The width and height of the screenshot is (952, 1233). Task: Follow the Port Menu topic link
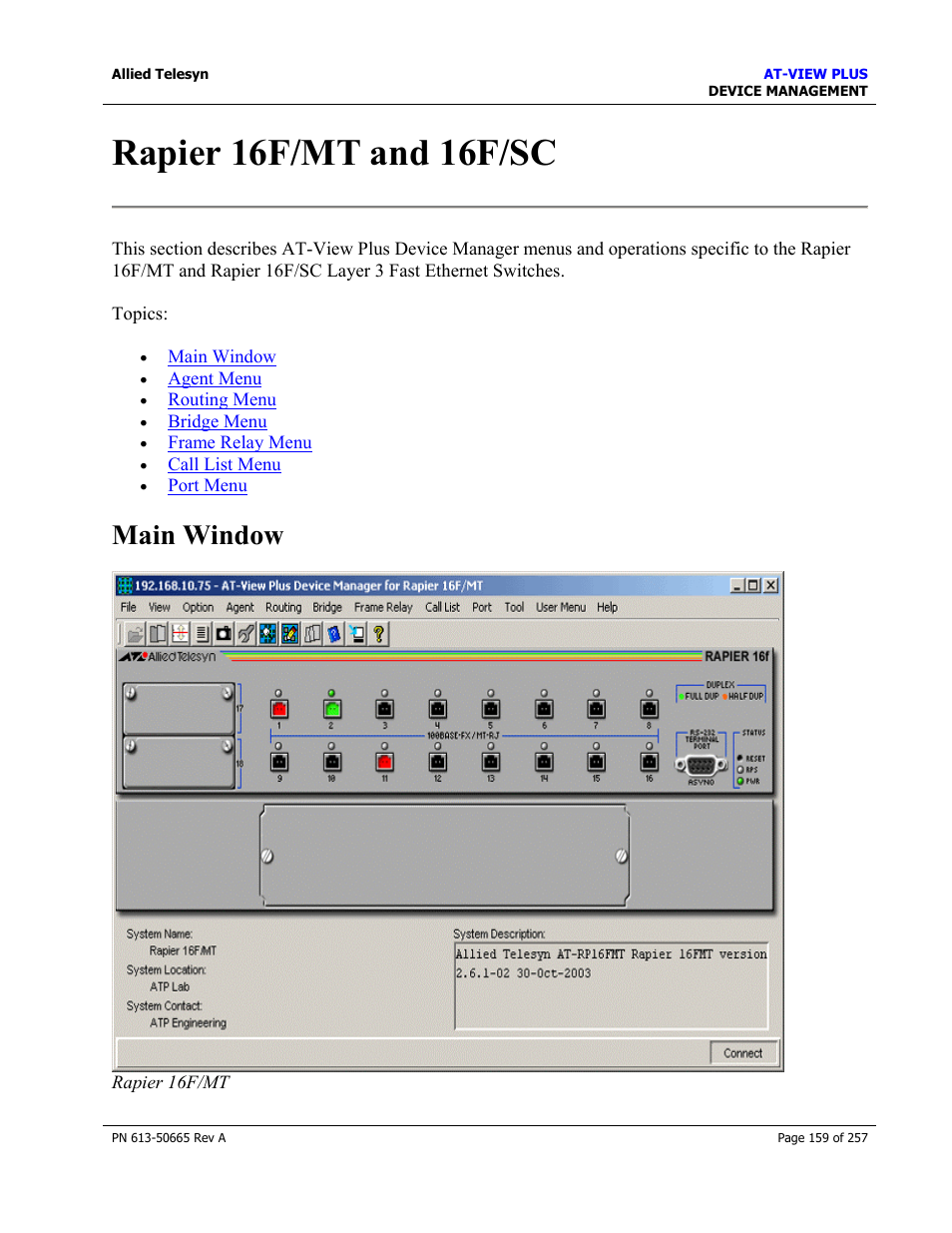click(208, 485)
